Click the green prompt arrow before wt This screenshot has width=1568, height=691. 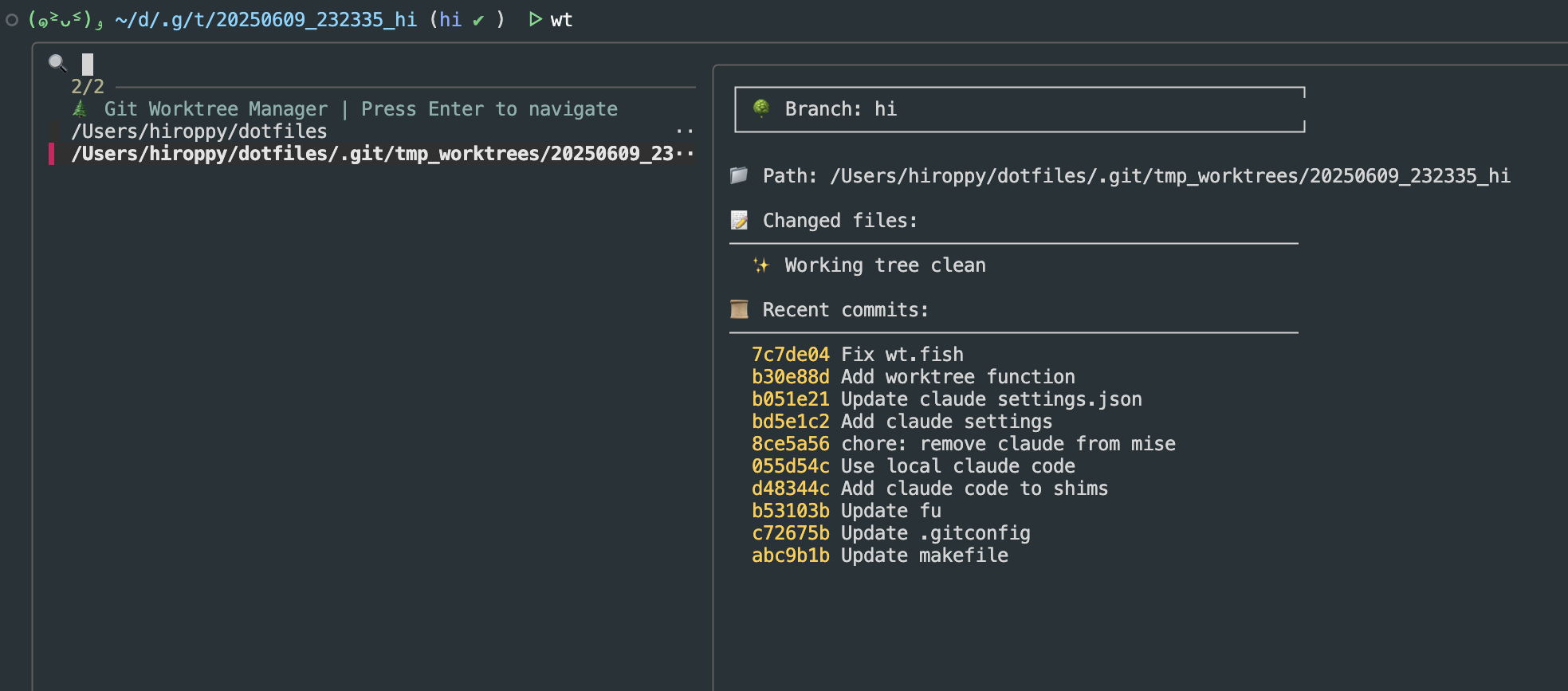click(x=536, y=19)
